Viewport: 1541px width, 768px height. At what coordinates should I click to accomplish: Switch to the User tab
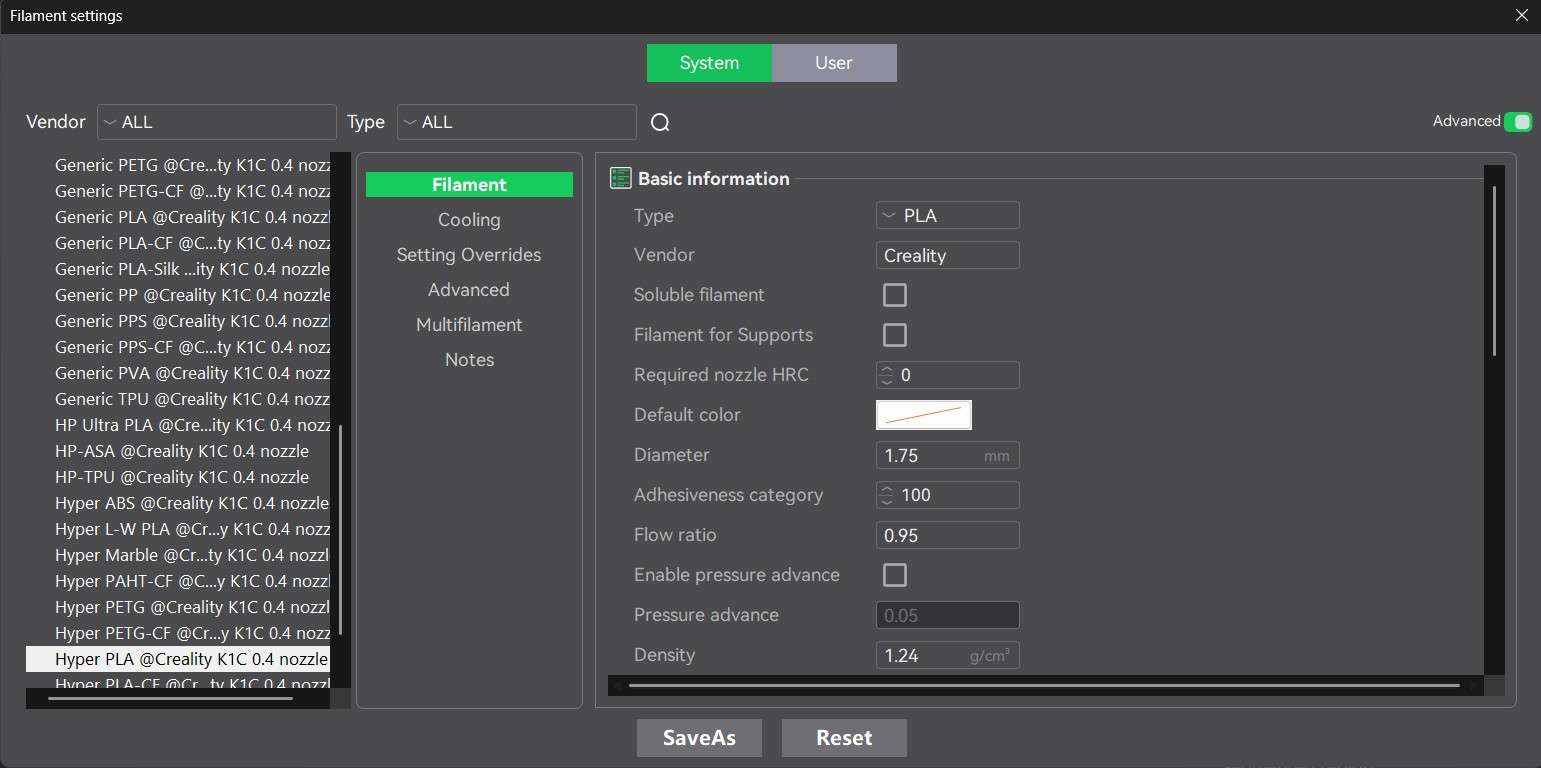833,62
